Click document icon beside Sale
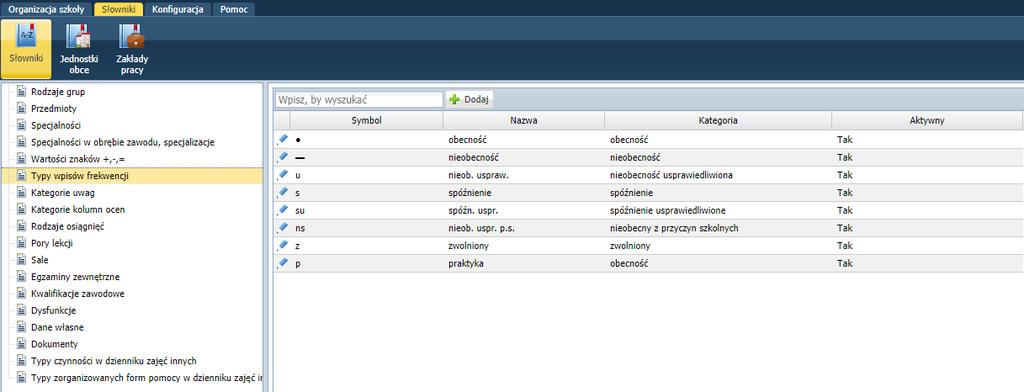 point(21,259)
